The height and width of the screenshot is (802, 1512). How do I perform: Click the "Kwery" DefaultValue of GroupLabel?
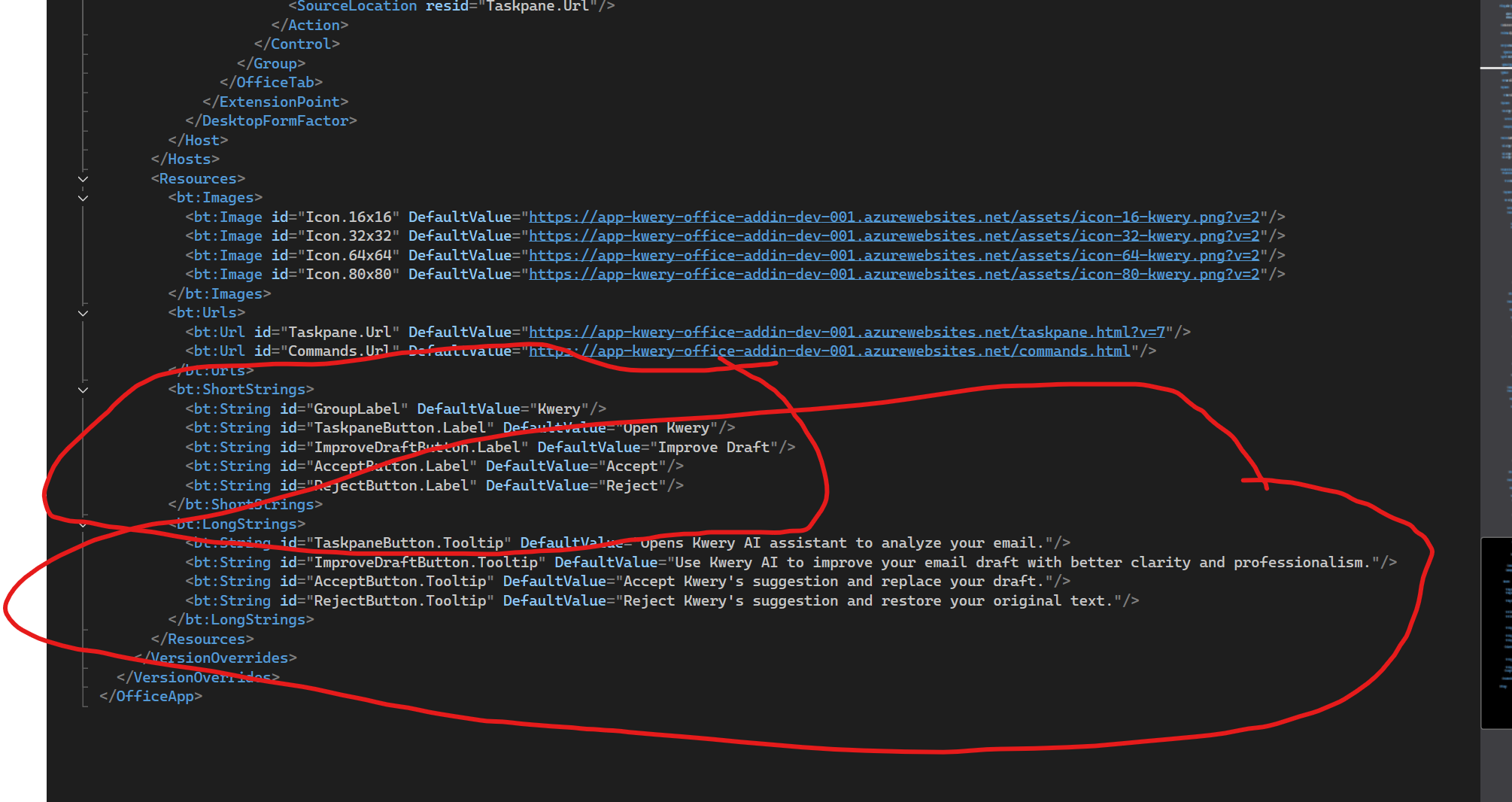[x=559, y=409]
